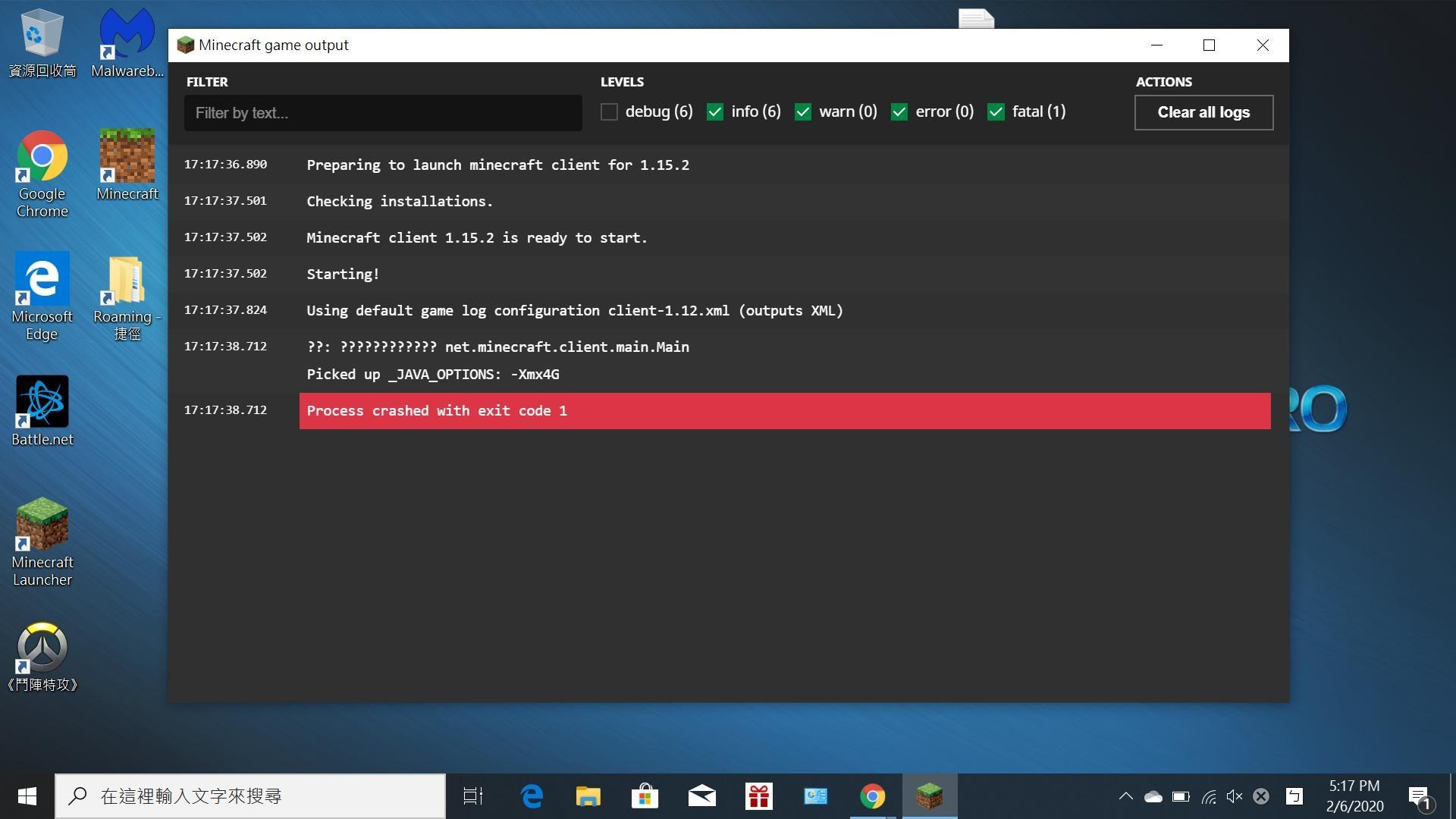
Task: Uncheck the error (0) log level
Action: click(x=899, y=112)
